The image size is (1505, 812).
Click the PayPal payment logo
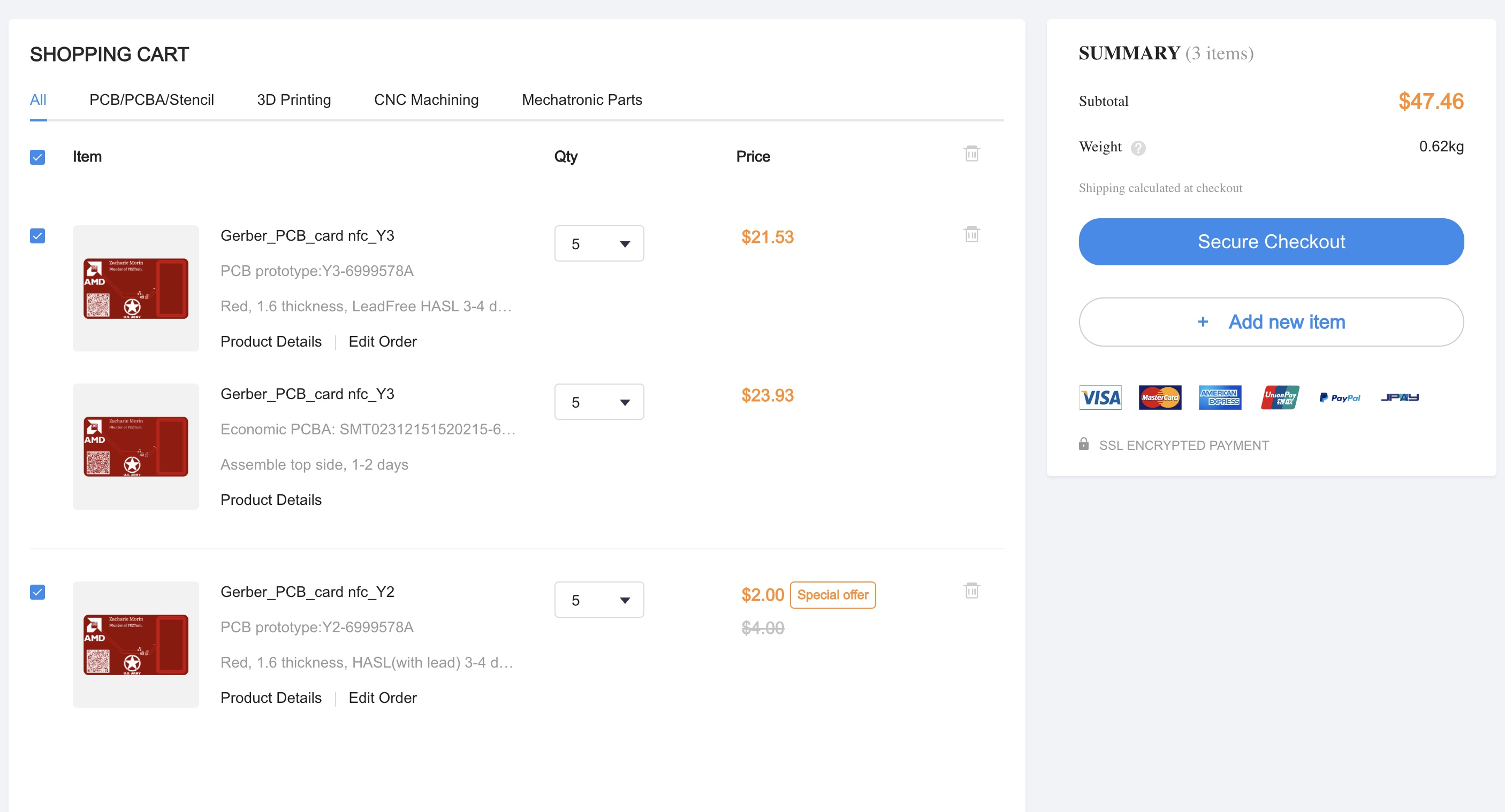(x=1339, y=397)
